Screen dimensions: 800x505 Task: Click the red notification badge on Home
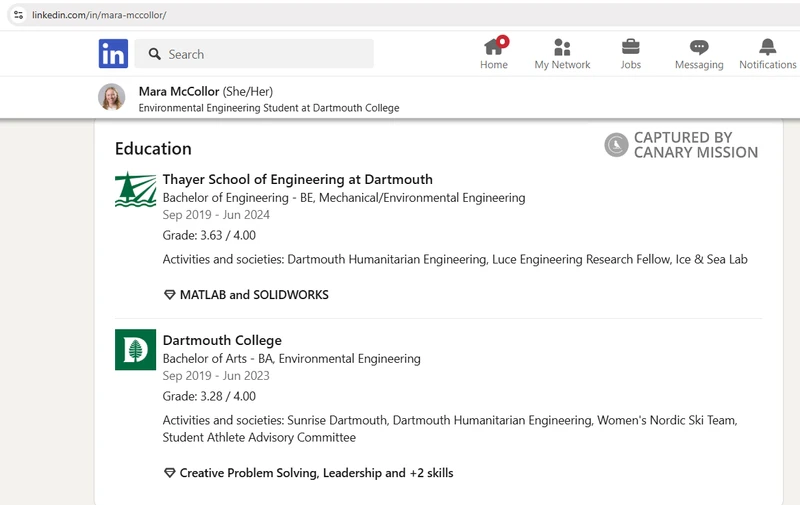click(x=503, y=41)
